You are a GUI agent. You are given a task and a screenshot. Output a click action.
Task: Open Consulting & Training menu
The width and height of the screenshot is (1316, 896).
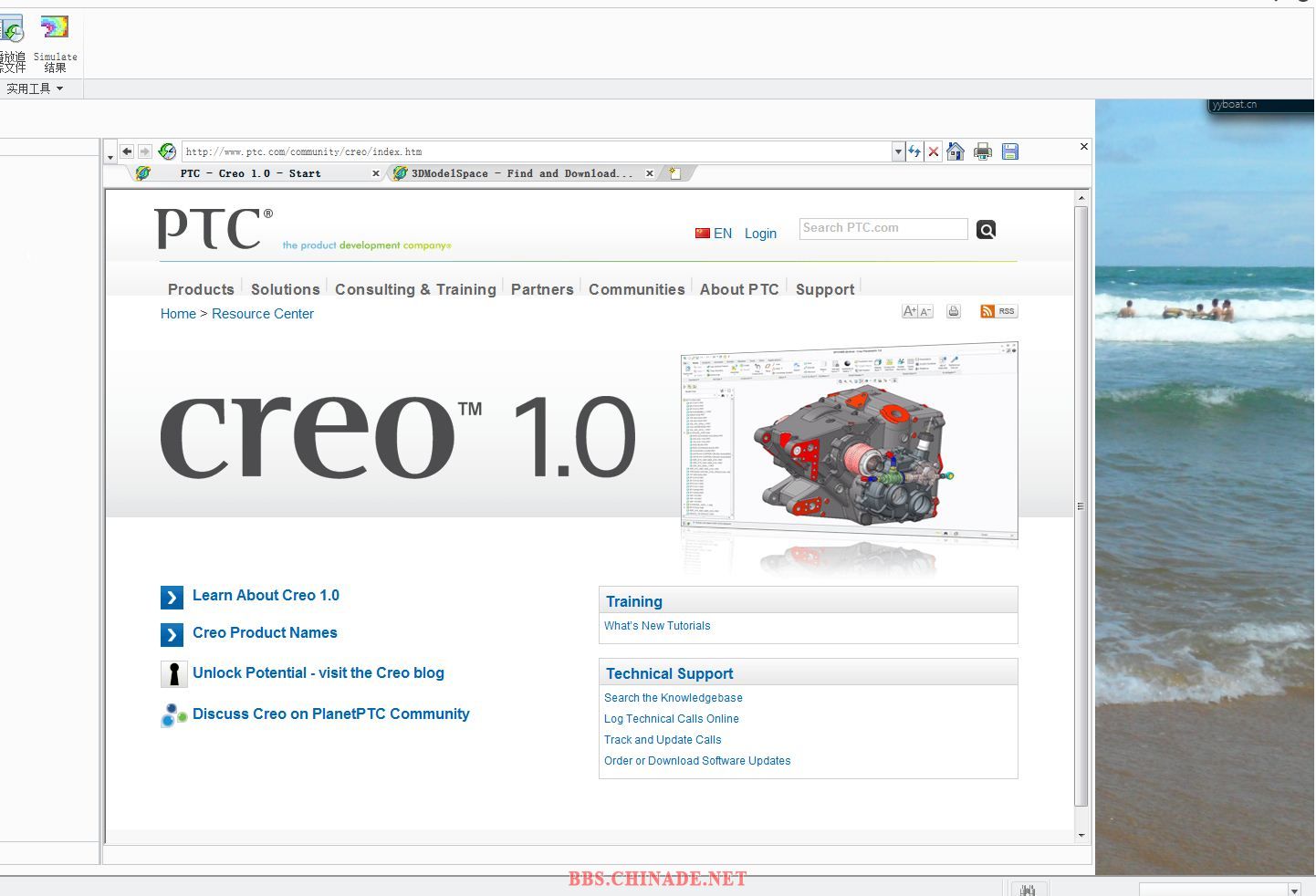pyautogui.click(x=415, y=289)
